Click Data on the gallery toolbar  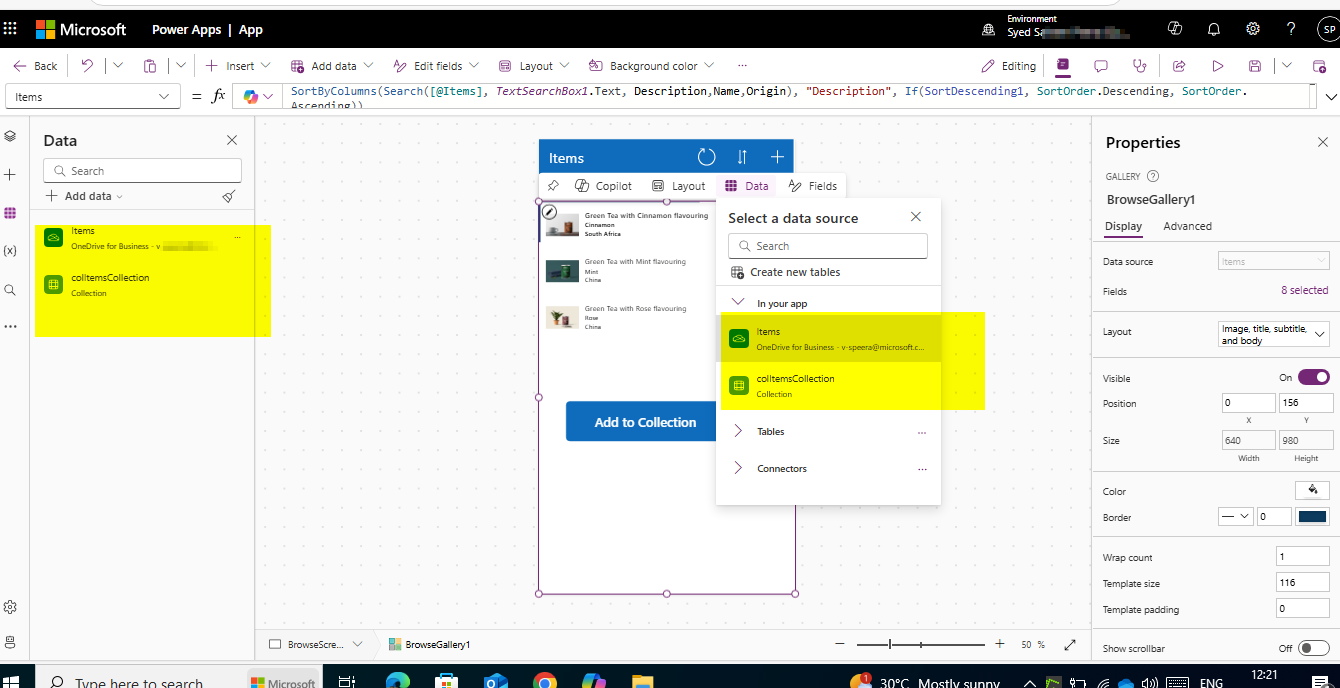(747, 186)
